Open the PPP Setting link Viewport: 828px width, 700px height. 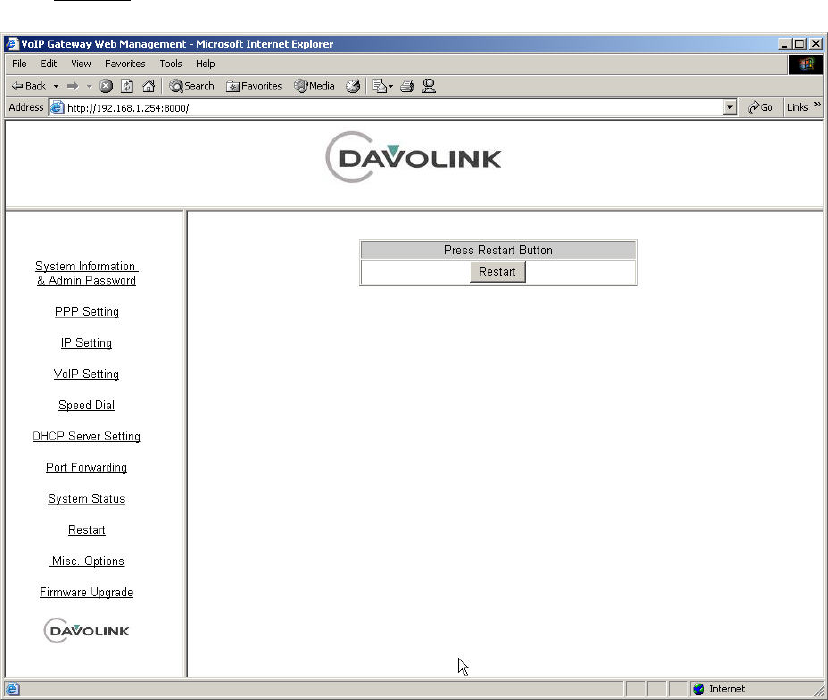[x=87, y=311]
